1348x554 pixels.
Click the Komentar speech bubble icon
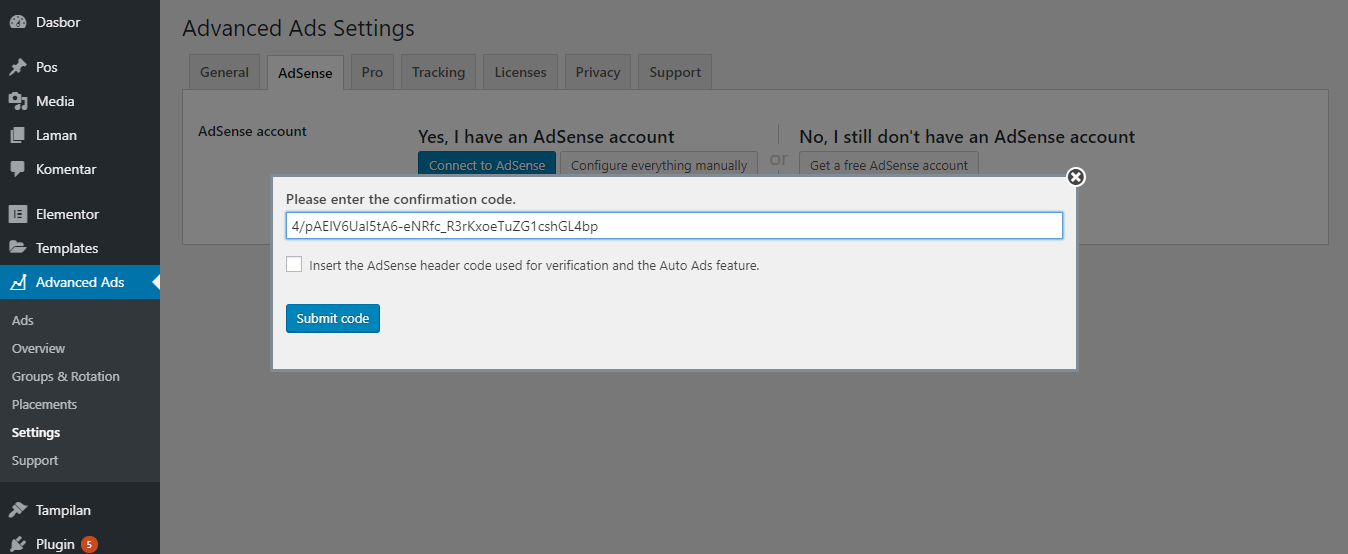click(18, 169)
